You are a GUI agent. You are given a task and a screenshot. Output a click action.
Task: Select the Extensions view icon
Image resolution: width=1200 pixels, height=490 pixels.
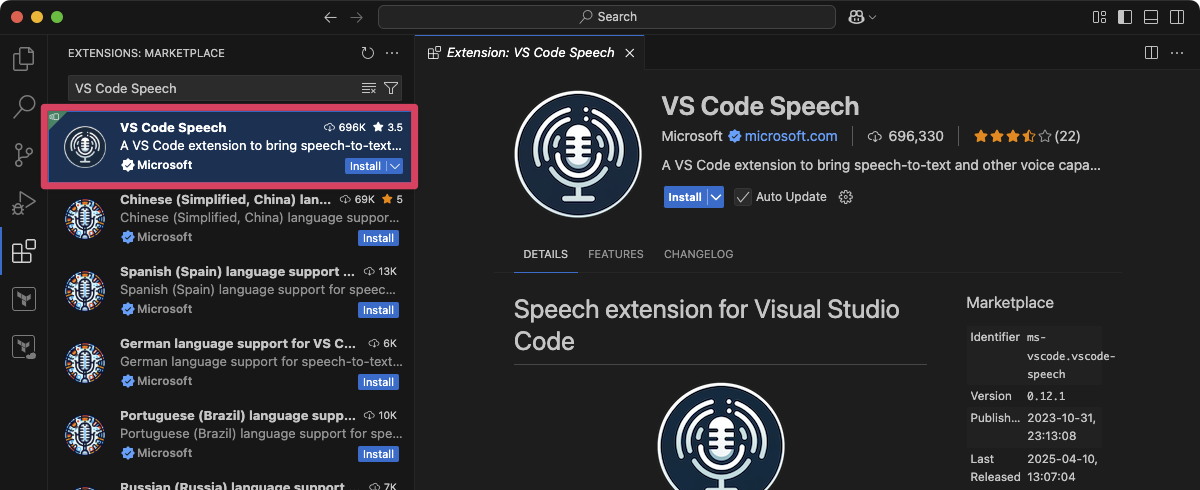[x=23, y=250]
